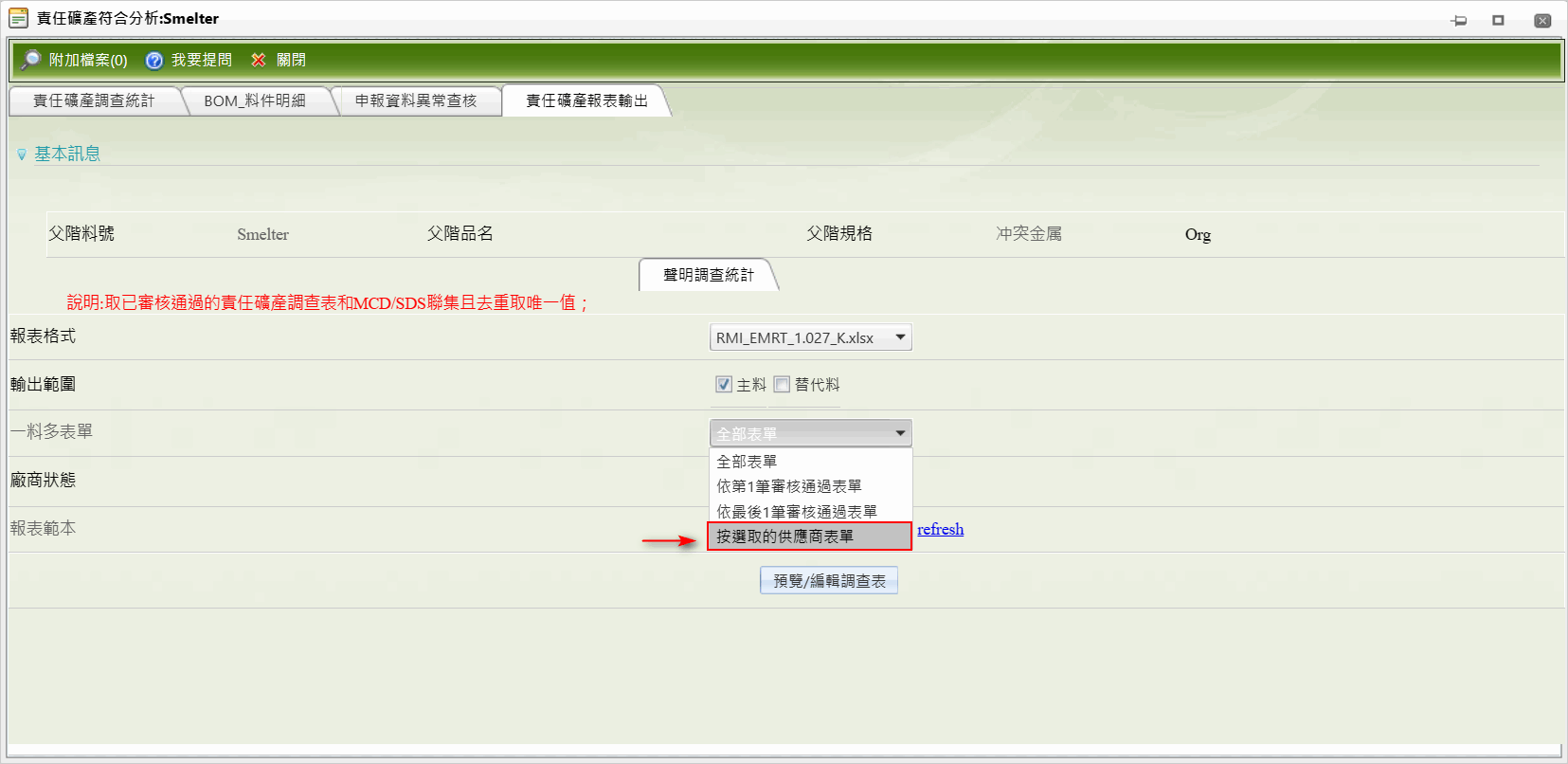Screen dimensions: 1568x764
Task: Click the red 說明 note text
Action: click(328, 302)
